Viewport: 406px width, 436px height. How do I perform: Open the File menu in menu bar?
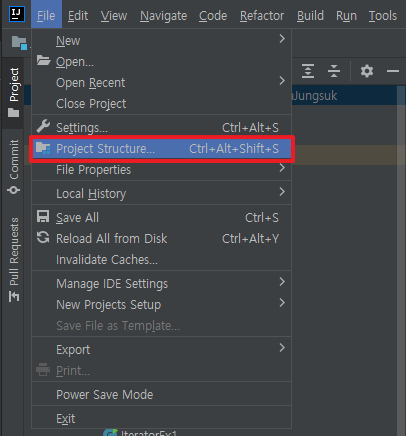[46, 15]
